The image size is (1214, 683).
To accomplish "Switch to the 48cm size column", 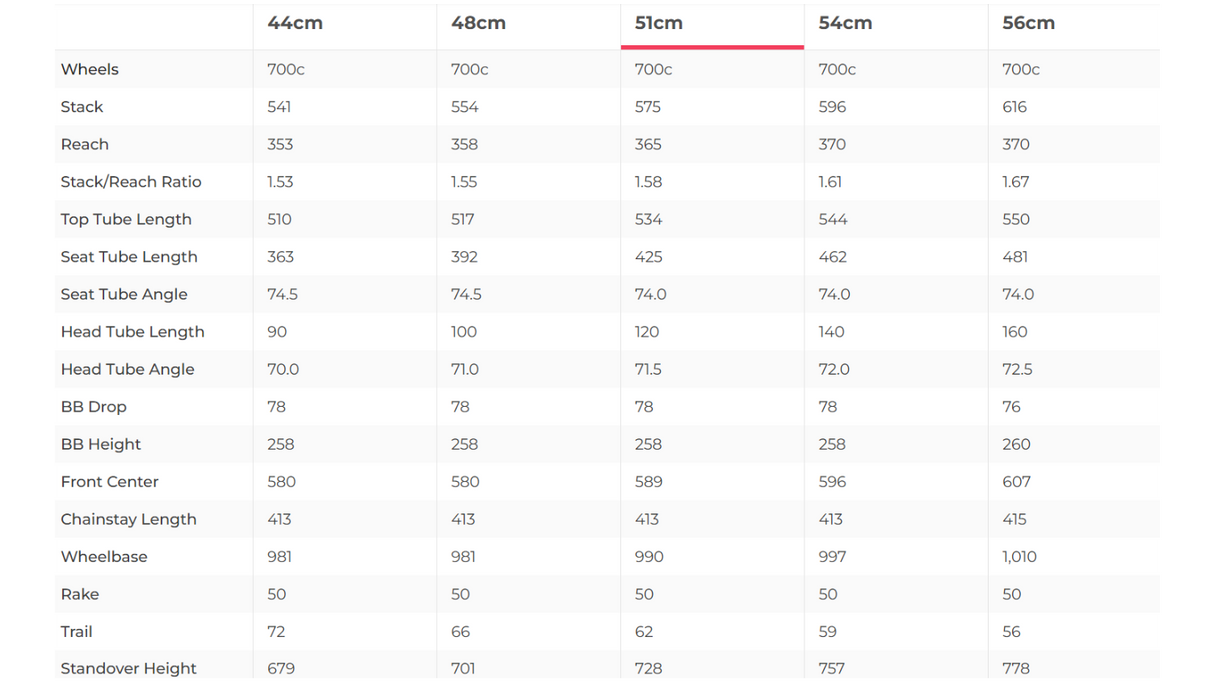I will tap(478, 23).
